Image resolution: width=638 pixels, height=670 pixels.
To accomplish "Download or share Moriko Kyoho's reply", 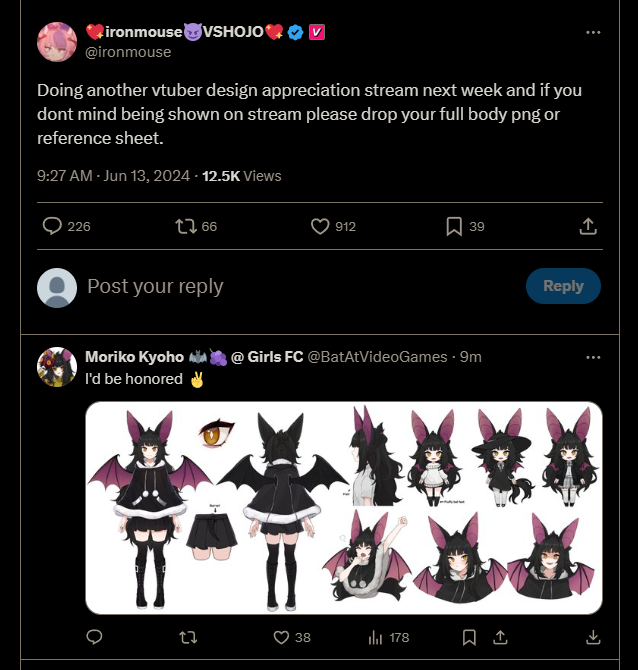I will pos(592,637).
